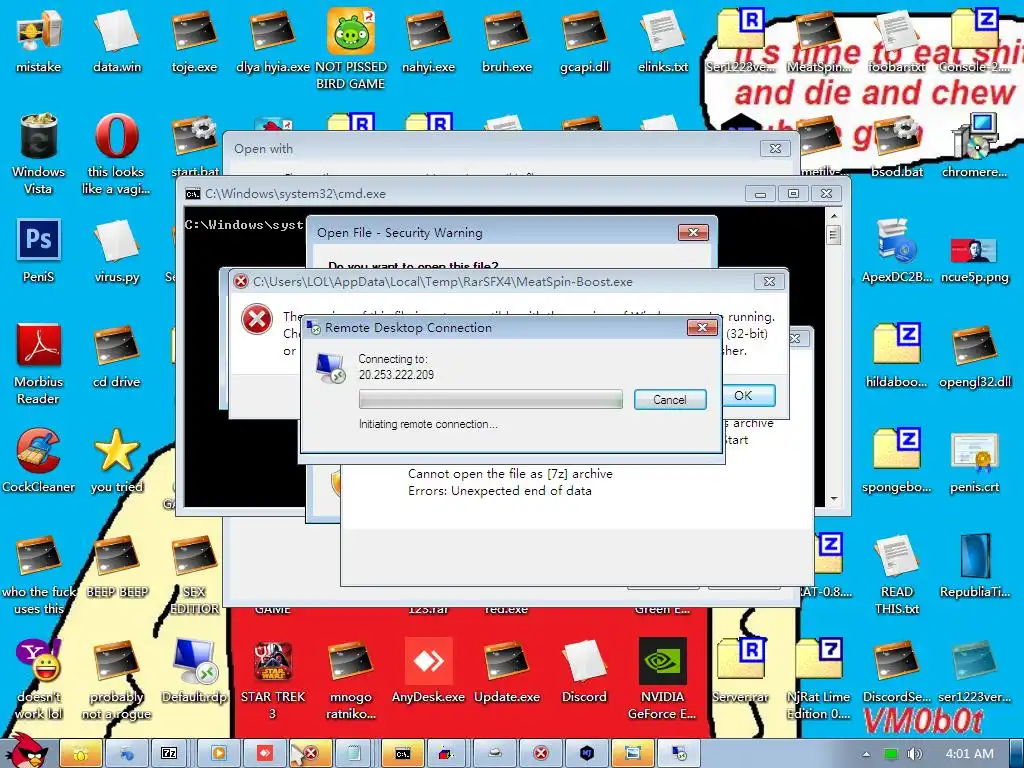This screenshot has width=1024, height=768.
Task: Select dlya hyia.exe desktop icon
Action: pos(273,40)
